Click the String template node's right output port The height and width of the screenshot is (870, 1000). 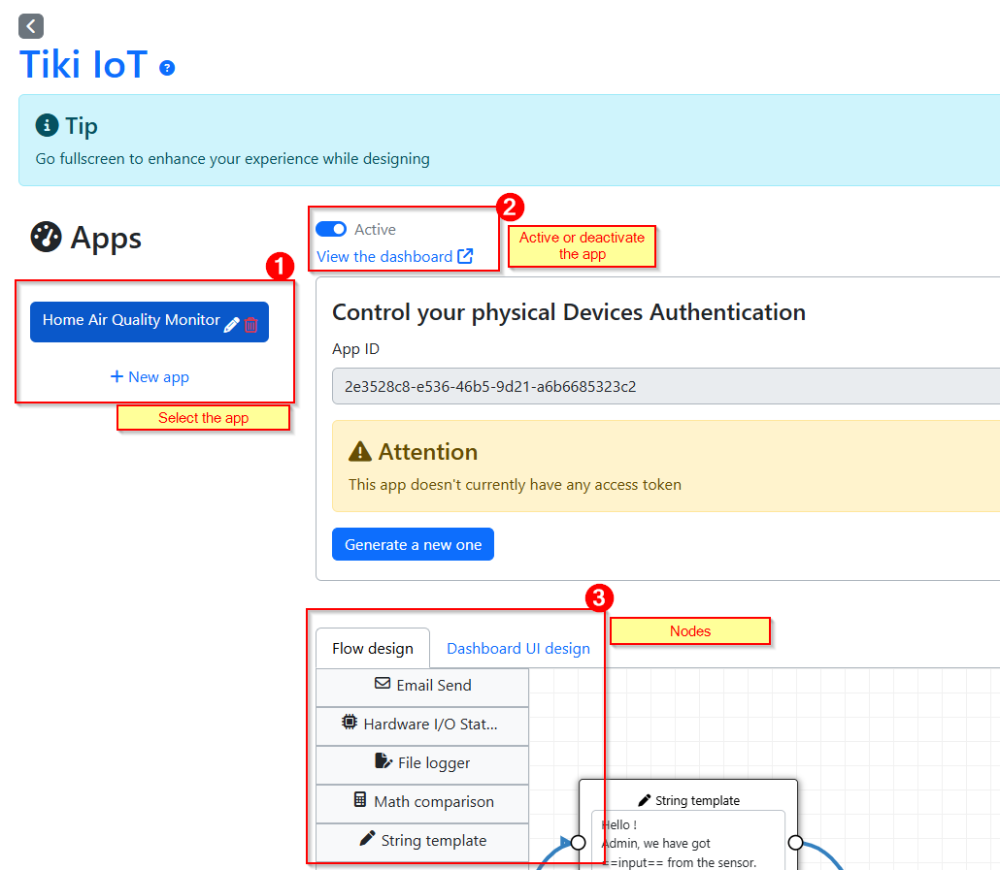point(795,842)
